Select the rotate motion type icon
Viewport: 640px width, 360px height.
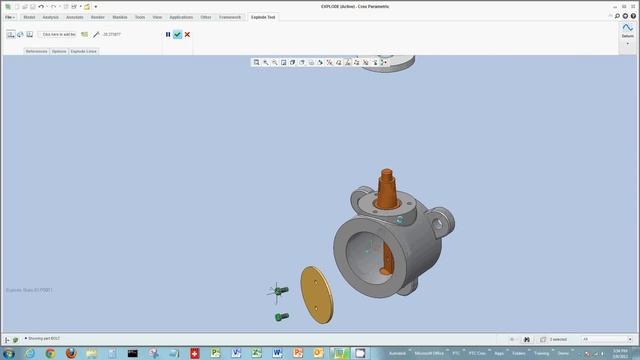coord(20,34)
